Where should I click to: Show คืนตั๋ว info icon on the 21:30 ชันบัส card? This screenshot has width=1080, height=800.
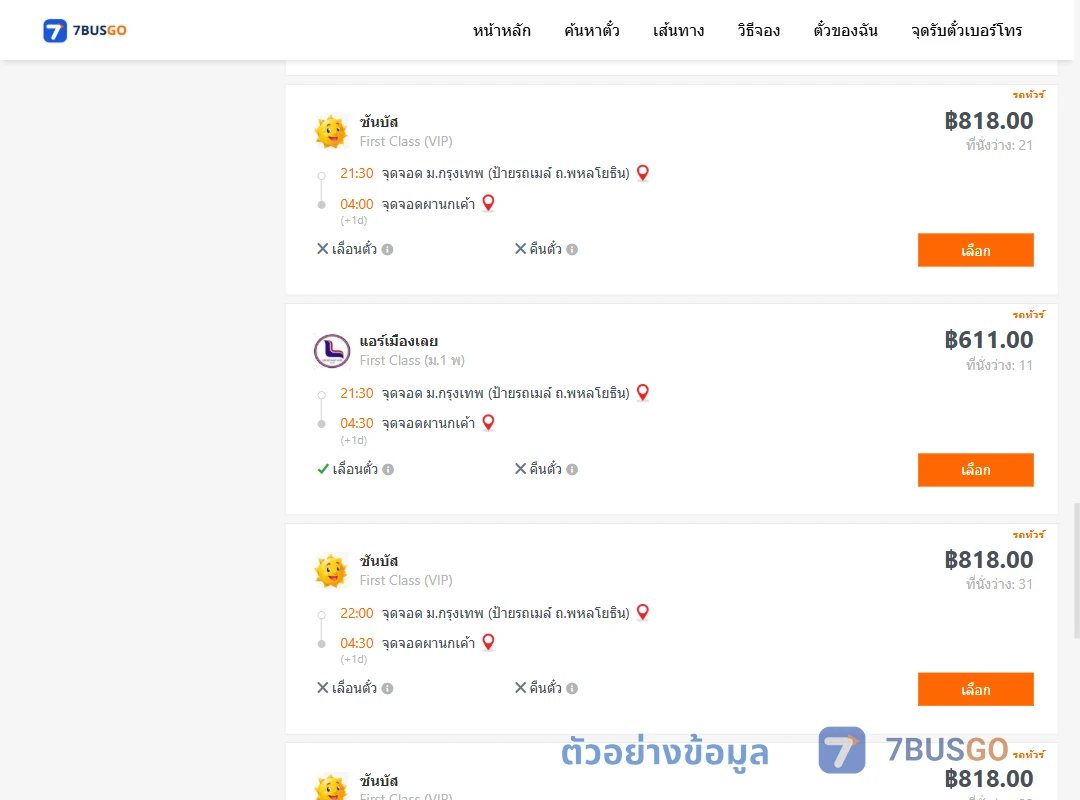tap(572, 249)
